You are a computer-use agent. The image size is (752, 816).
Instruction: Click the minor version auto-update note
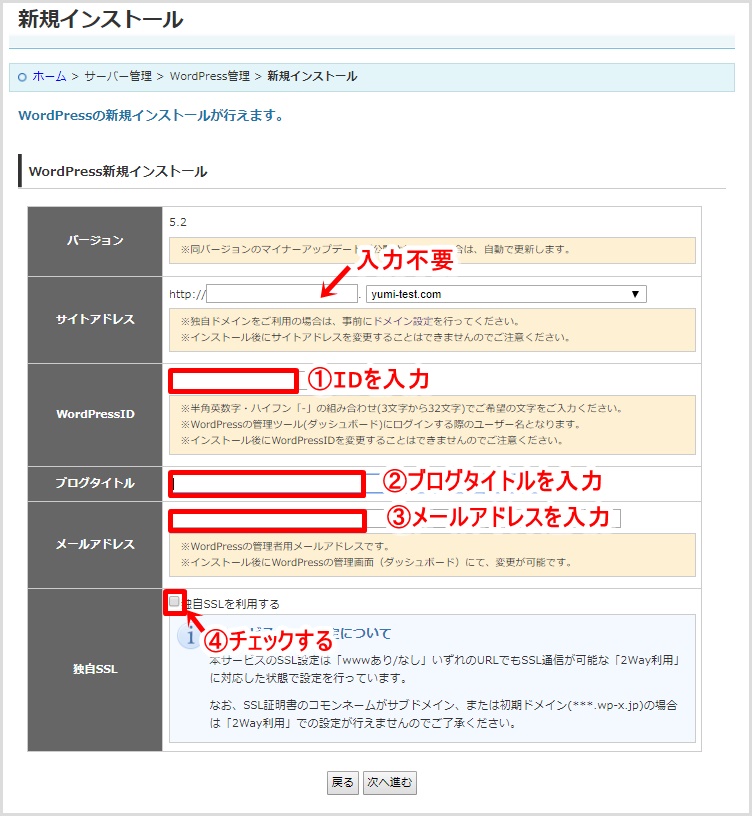tap(375, 250)
